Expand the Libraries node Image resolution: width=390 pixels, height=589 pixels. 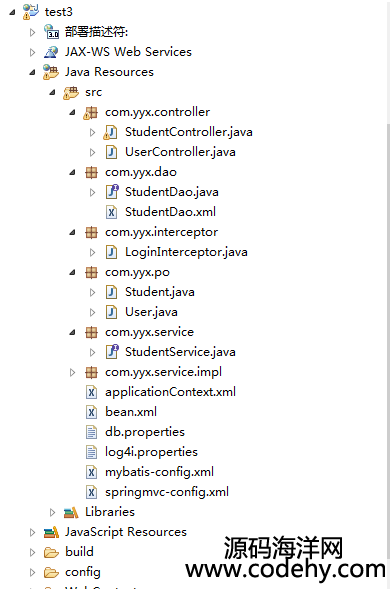click(52, 512)
